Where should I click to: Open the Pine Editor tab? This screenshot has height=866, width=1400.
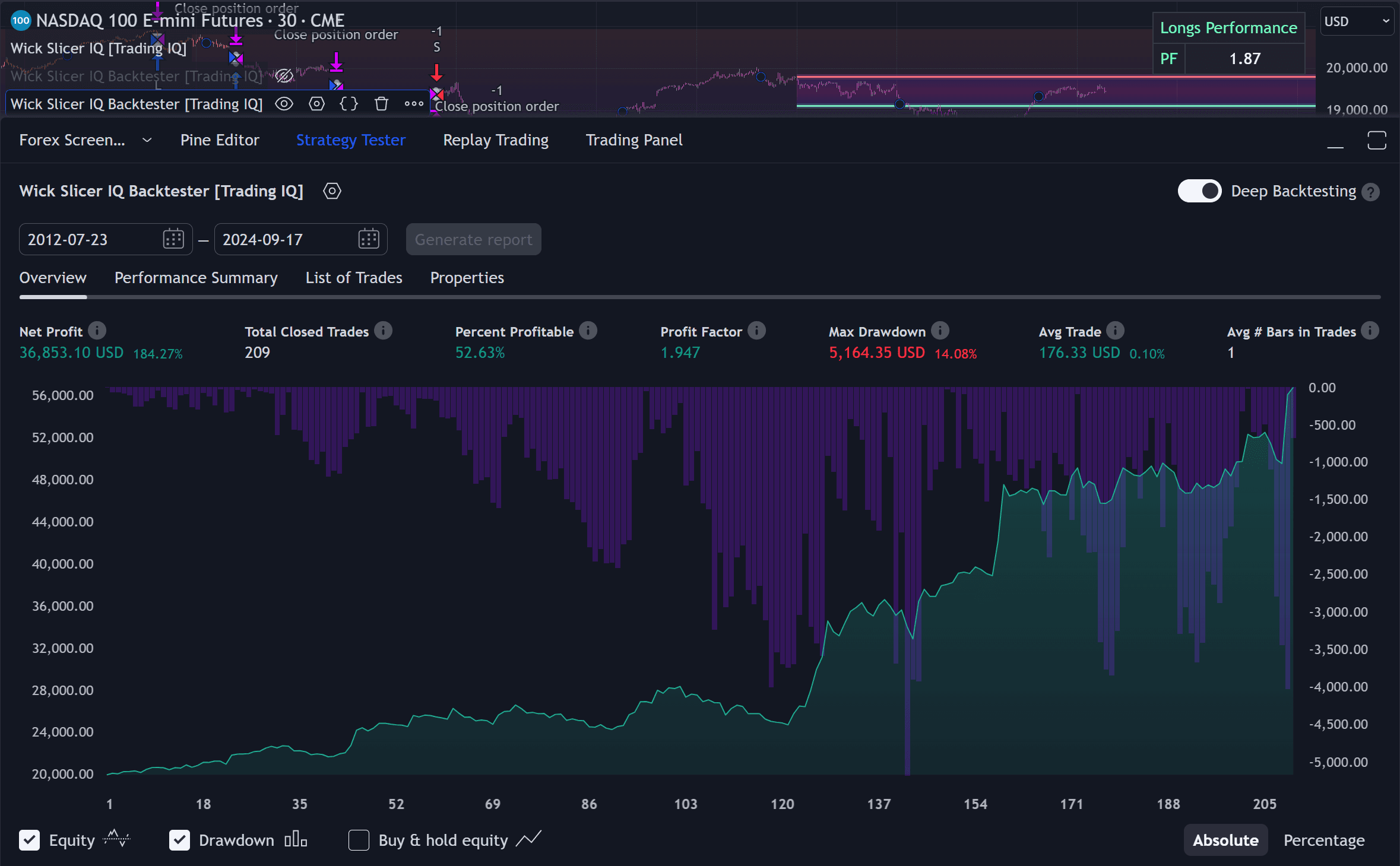coord(220,140)
